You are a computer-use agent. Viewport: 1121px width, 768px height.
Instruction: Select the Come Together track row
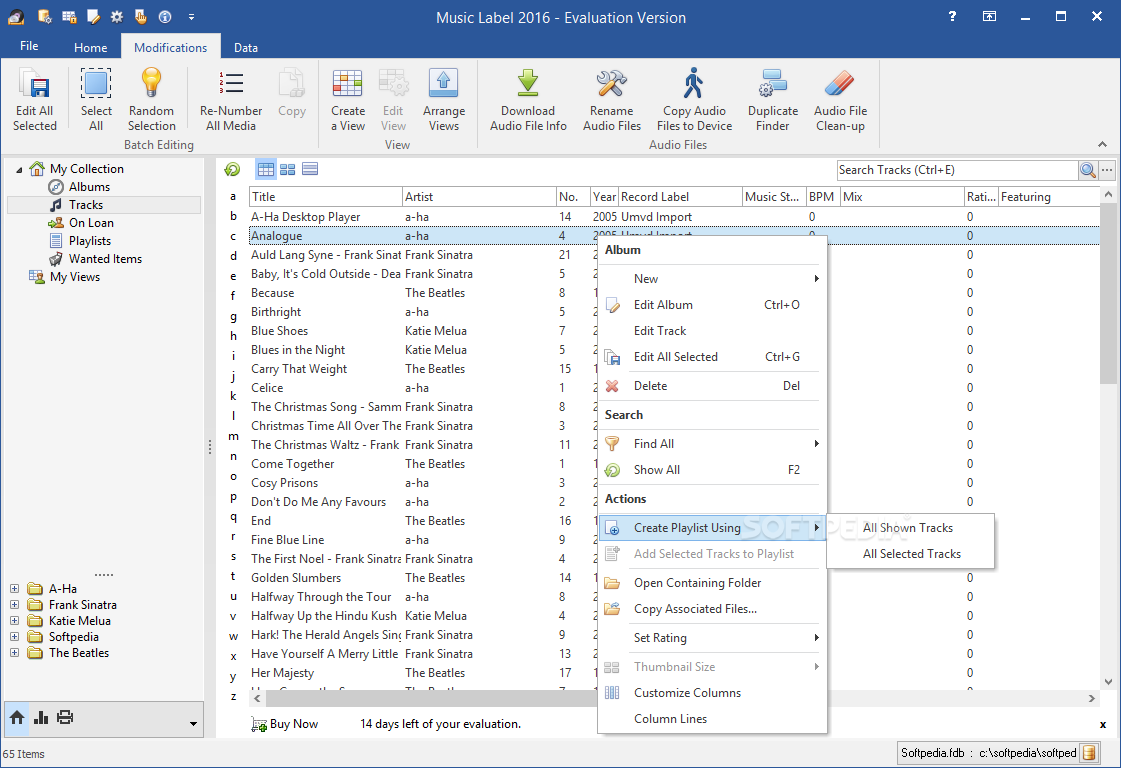click(422, 463)
